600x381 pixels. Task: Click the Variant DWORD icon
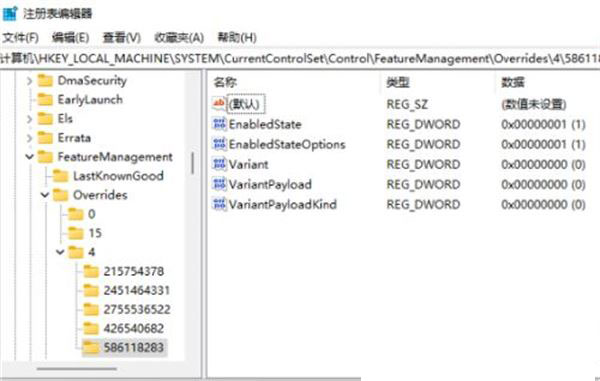219,164
